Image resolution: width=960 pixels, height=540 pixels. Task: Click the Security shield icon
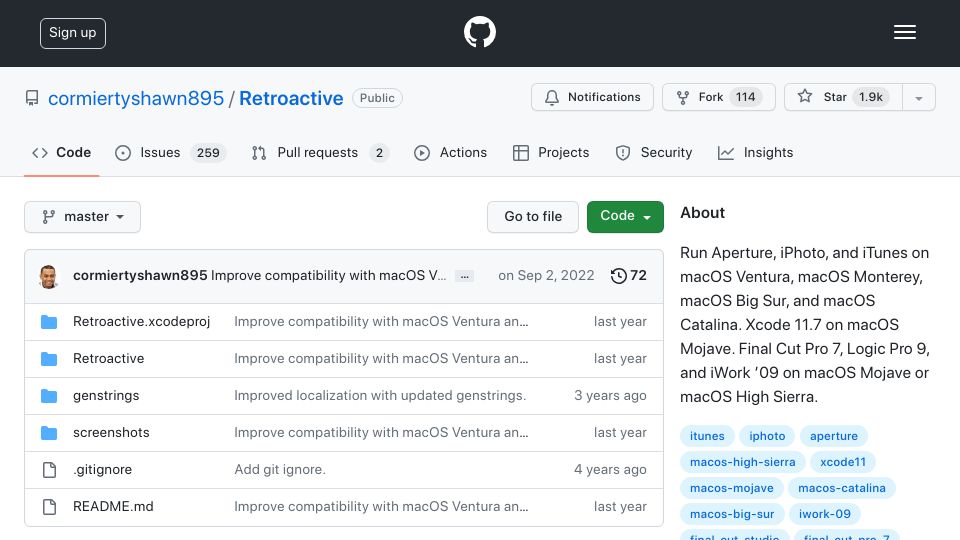(623, 153)
